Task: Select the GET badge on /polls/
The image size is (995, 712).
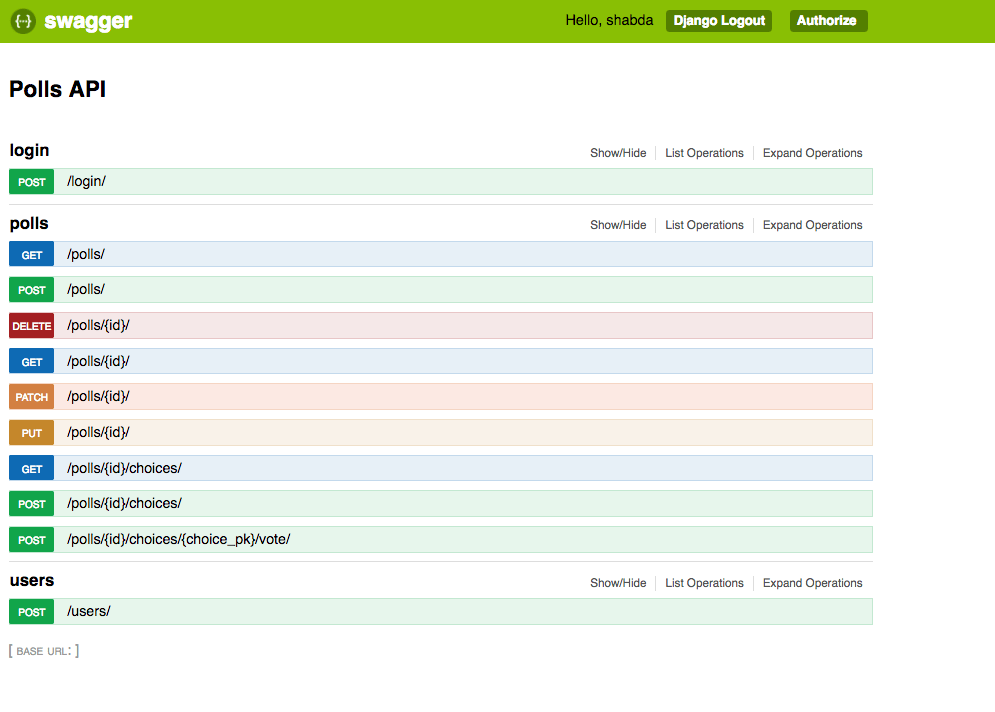Action: (31, 254)
